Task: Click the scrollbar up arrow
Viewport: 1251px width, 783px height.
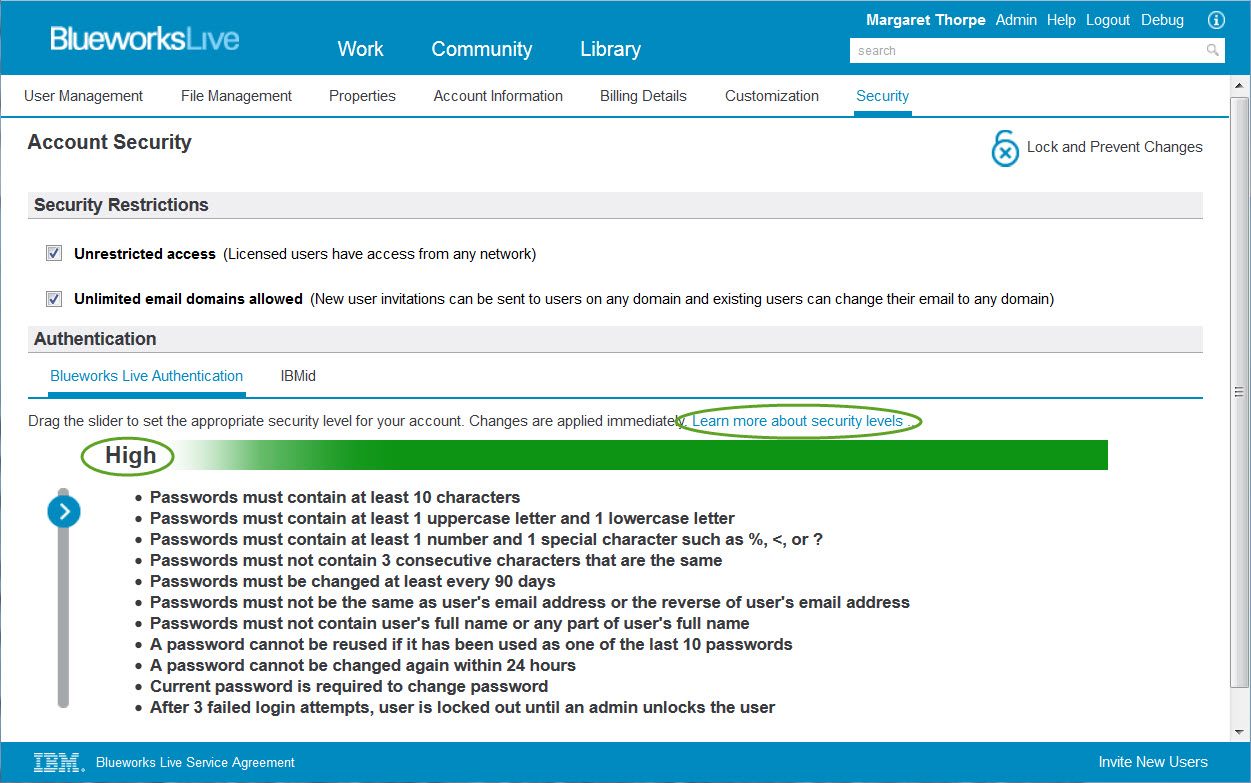Action: pyautogui.click(x=1239, y=86)
